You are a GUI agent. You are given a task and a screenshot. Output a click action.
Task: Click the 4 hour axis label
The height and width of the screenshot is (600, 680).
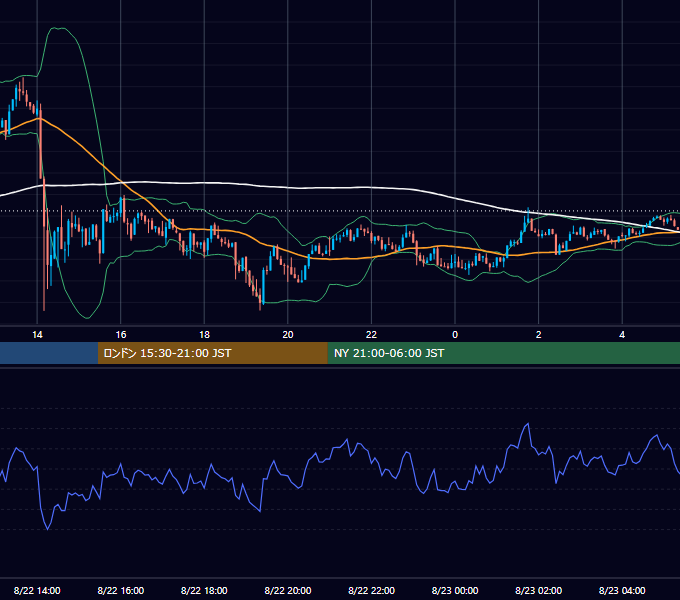[x=622, y=335]
